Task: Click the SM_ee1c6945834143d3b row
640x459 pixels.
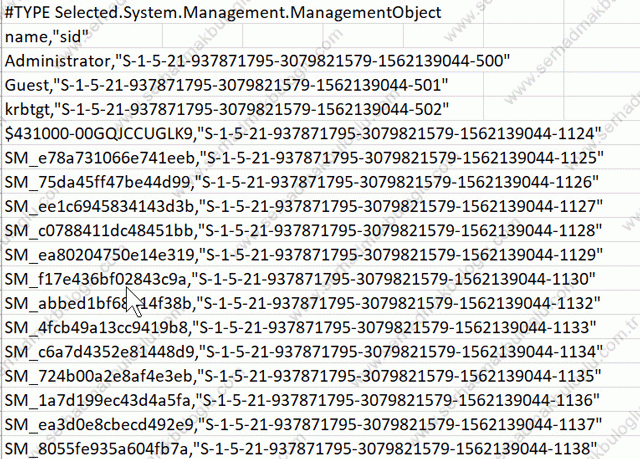Action: pos(304,206)
